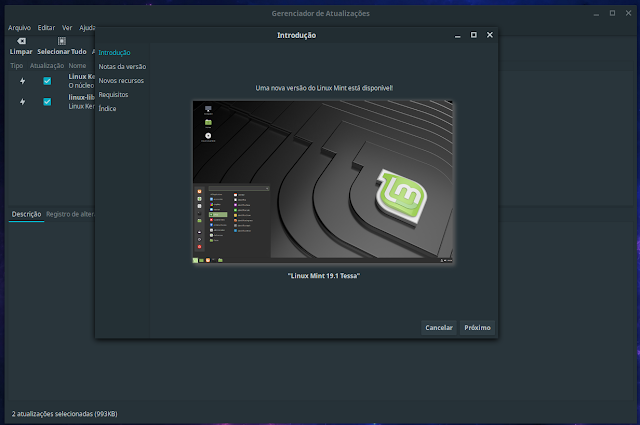Close the Gerenciador de Atualizações window
This screenshot has width=640, height=425.
629,13
